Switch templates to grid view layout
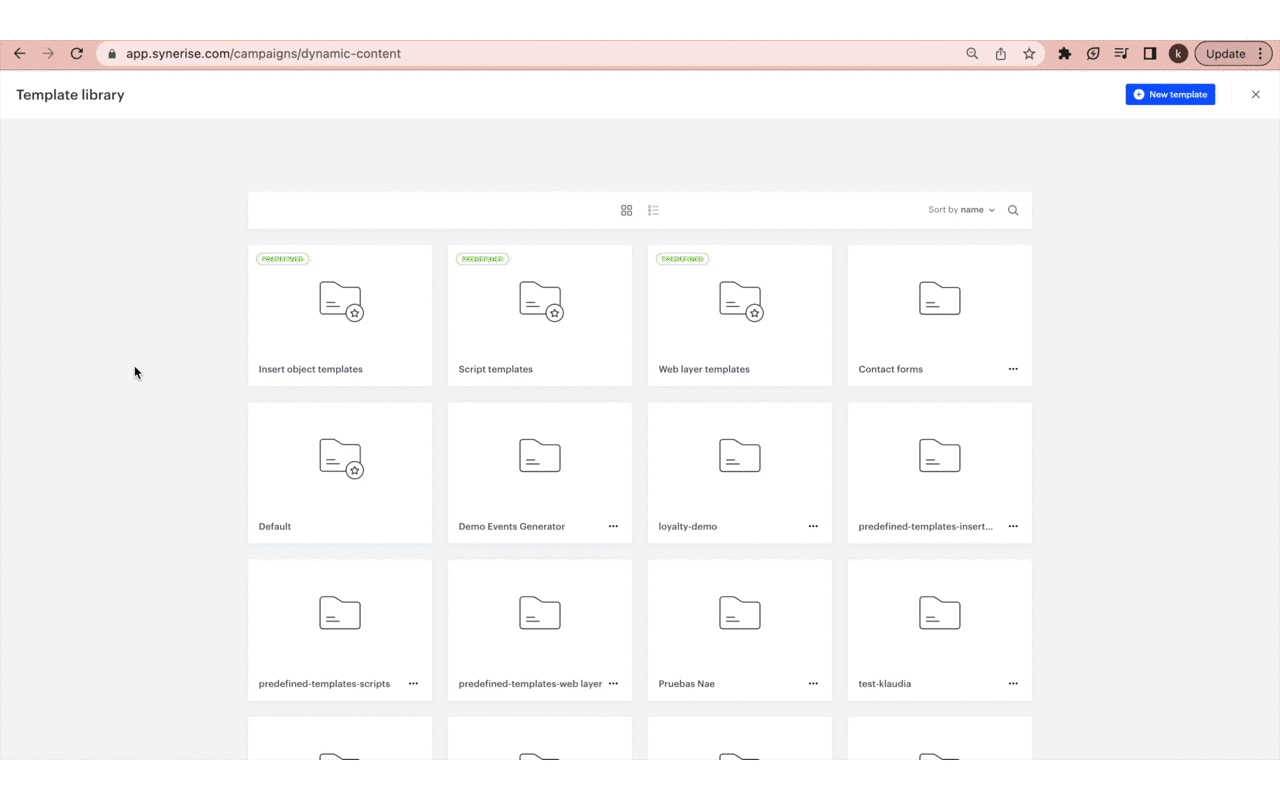The height and width of the screenshot is (800, 1280). [626, 210]
